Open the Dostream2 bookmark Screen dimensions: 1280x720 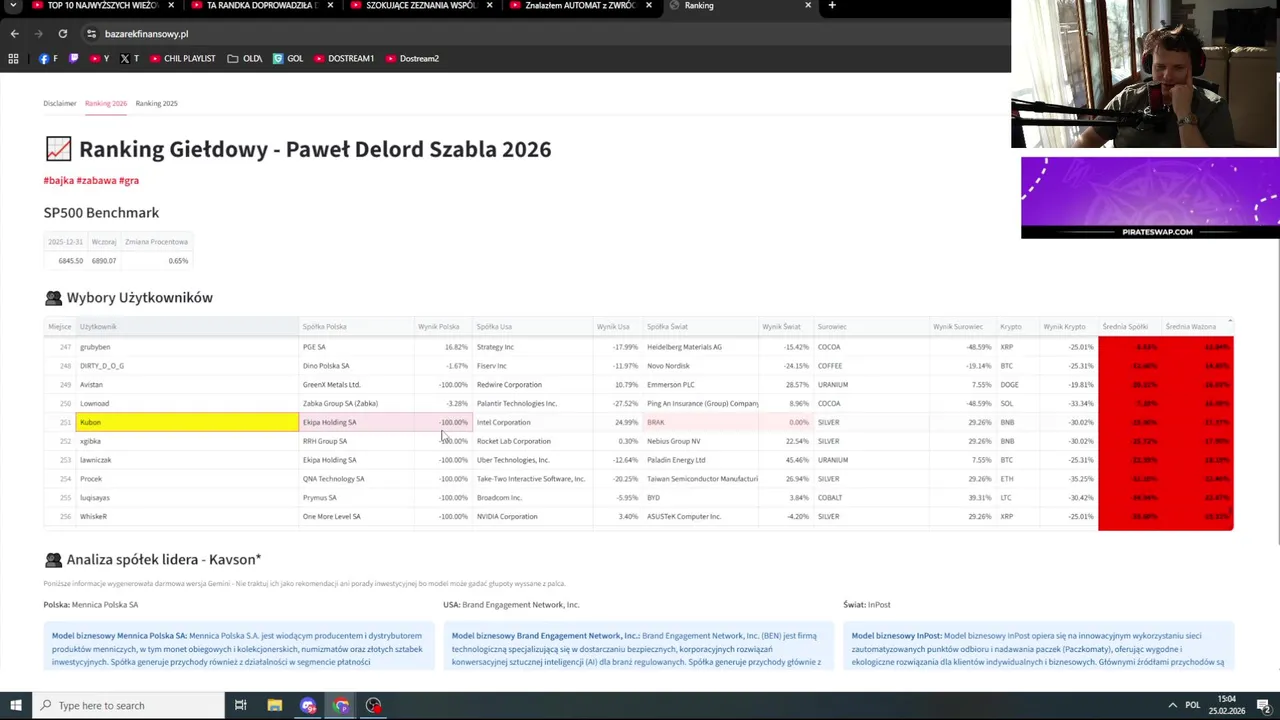coord(412,59)
